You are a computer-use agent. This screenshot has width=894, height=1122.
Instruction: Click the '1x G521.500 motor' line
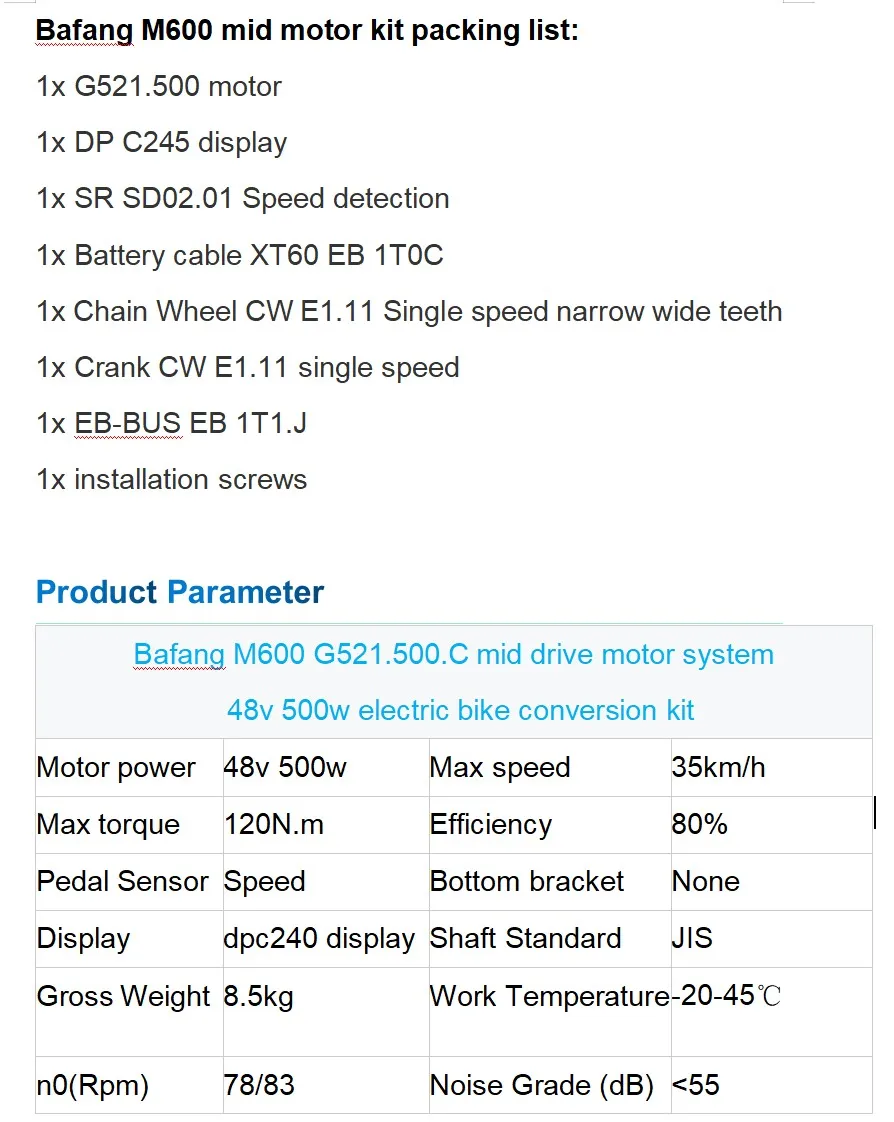click(x=159, y=86)
